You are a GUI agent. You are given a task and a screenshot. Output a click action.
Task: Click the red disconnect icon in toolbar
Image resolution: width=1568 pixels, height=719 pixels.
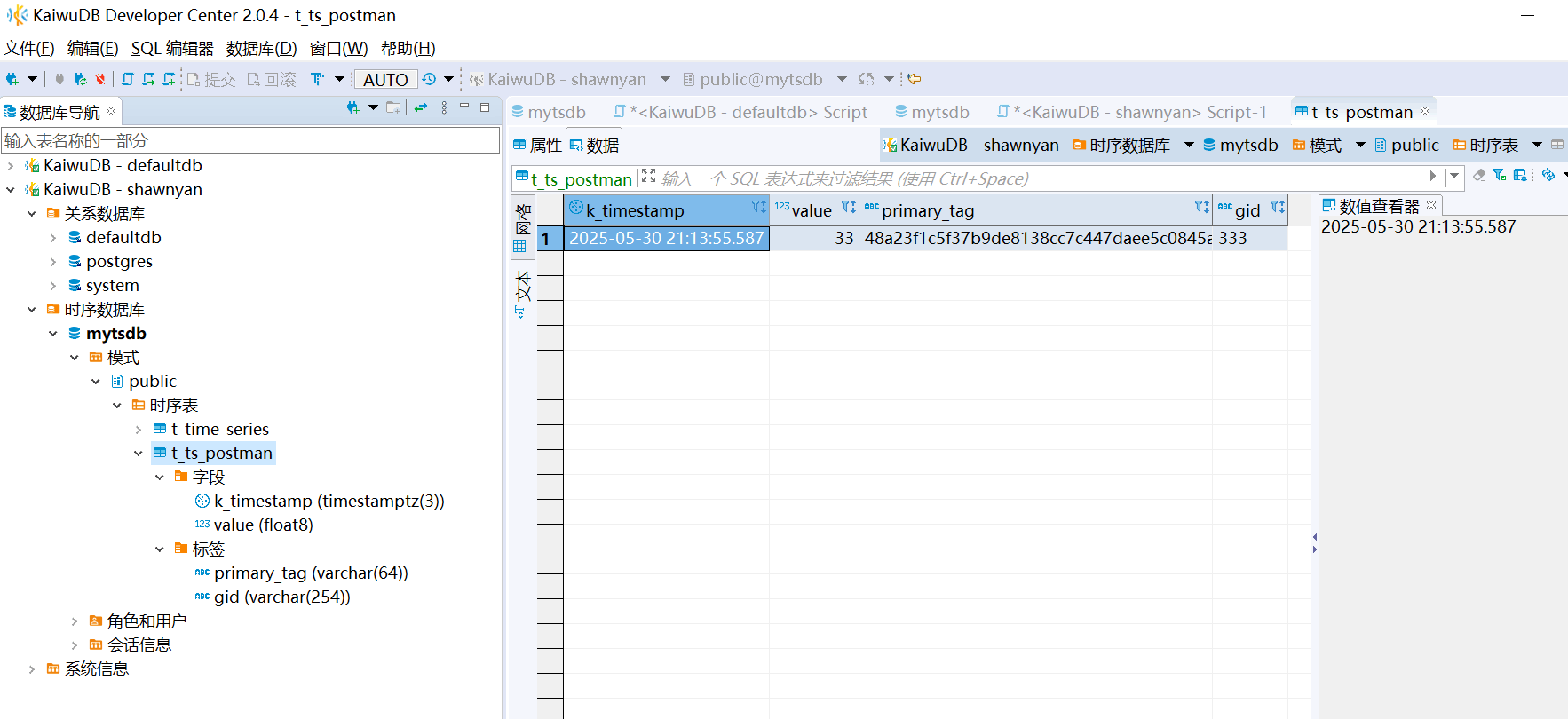(100, 79)
